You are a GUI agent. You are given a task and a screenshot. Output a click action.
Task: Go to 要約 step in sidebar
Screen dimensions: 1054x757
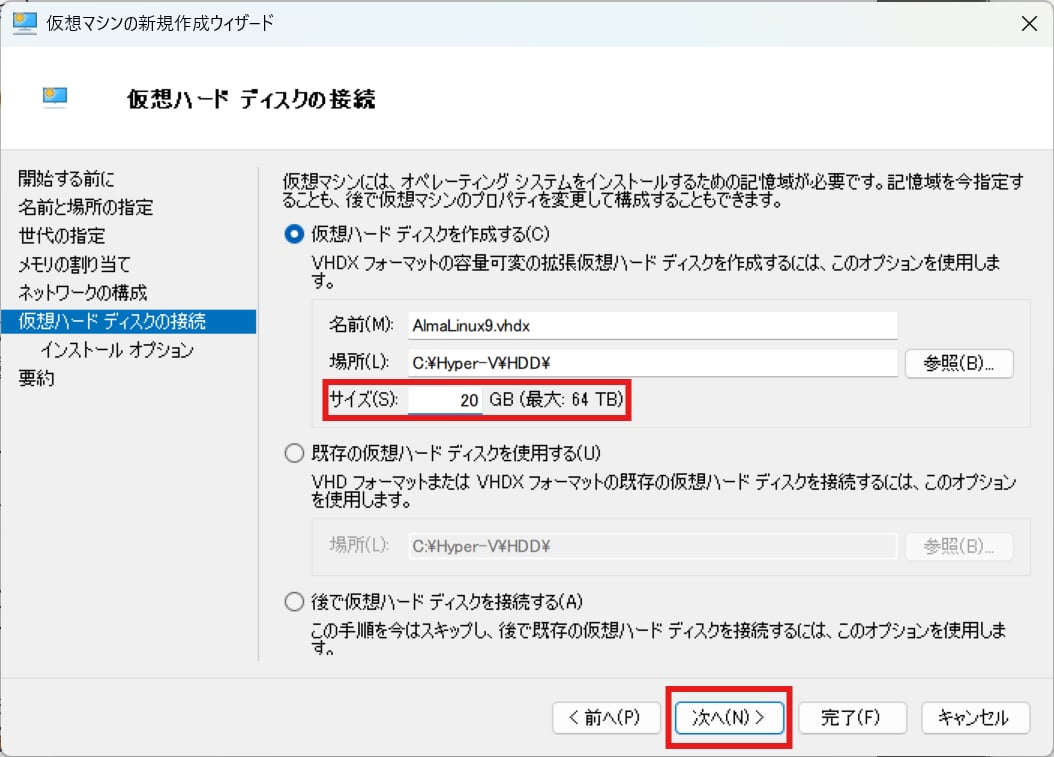pos(36,378)
